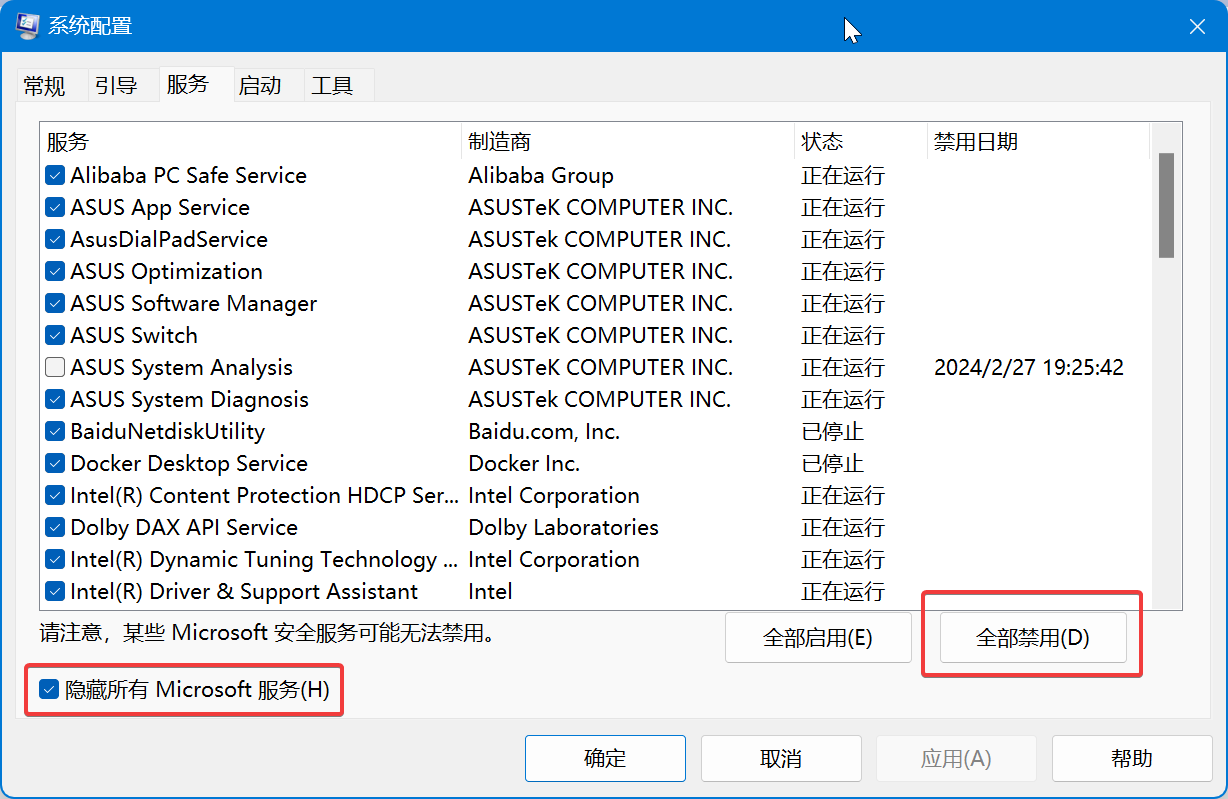This screenshot has width=1228, height=799.
Task: Close the 系统配置 window
Action: (1197, 26)
